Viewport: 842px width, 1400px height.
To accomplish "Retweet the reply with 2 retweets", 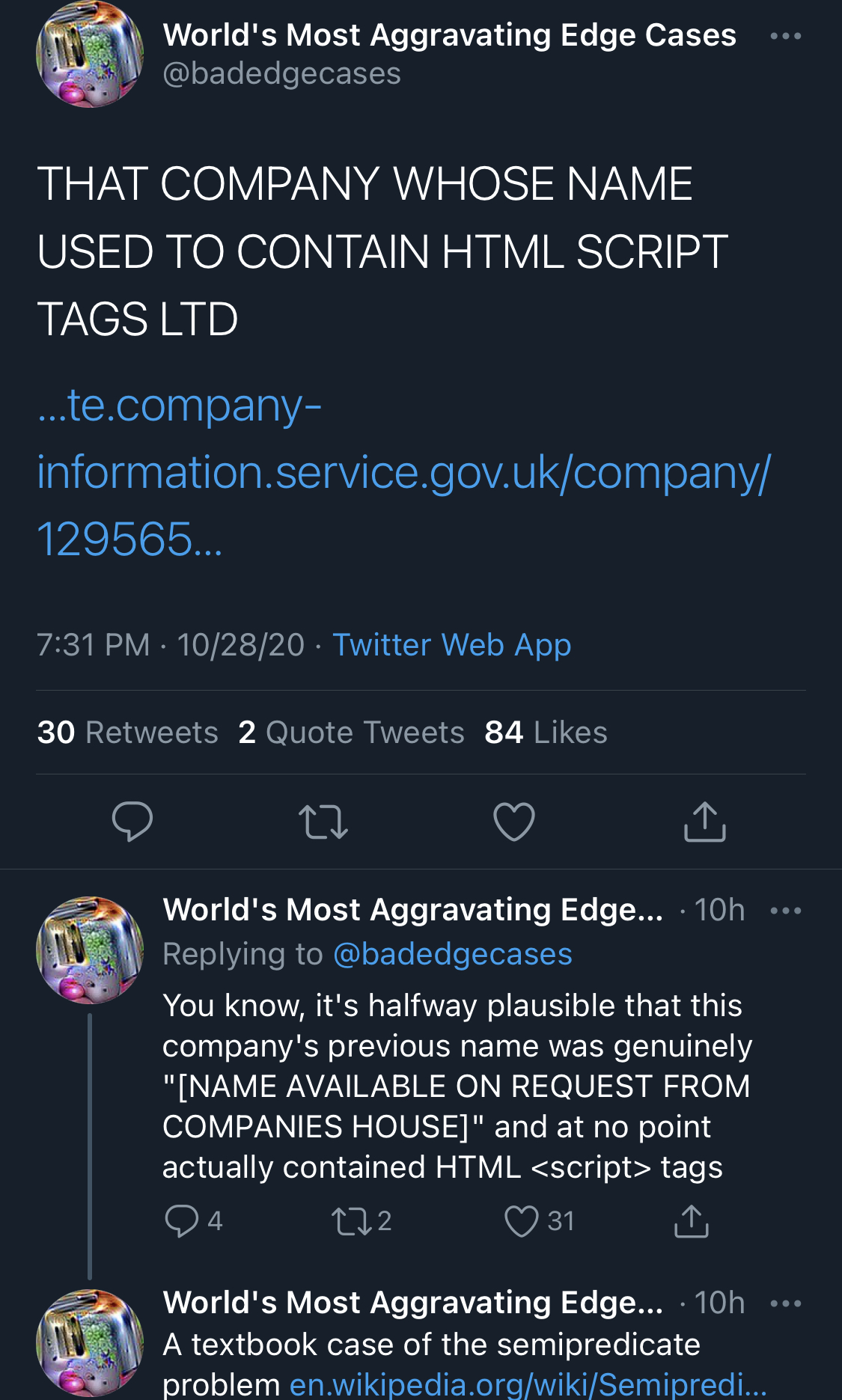I will 351,1220.
